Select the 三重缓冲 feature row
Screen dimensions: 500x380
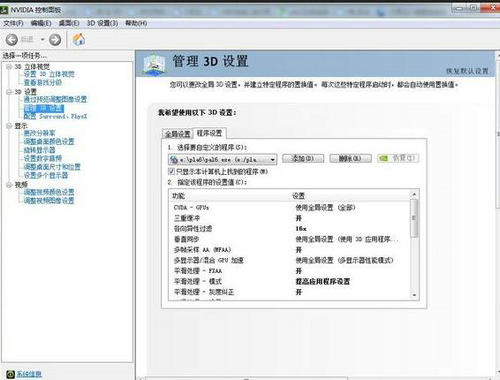(x=290, y=218)
